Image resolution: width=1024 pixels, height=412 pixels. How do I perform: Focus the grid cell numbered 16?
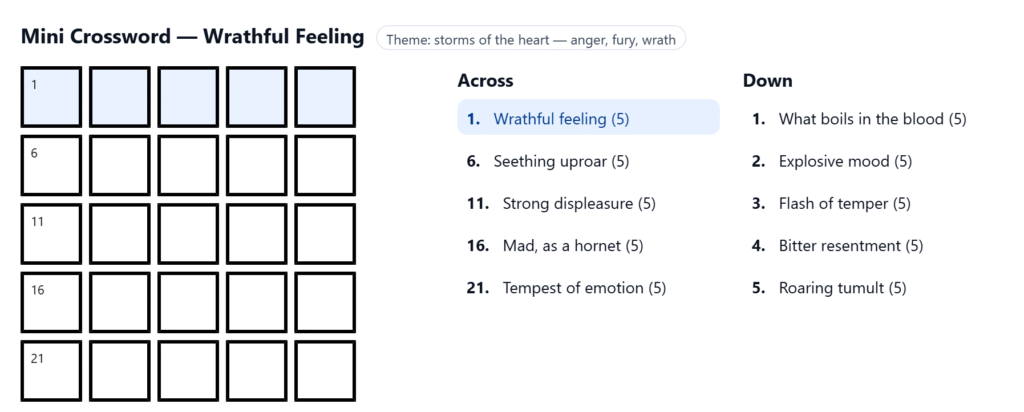[x=52, y=302]
